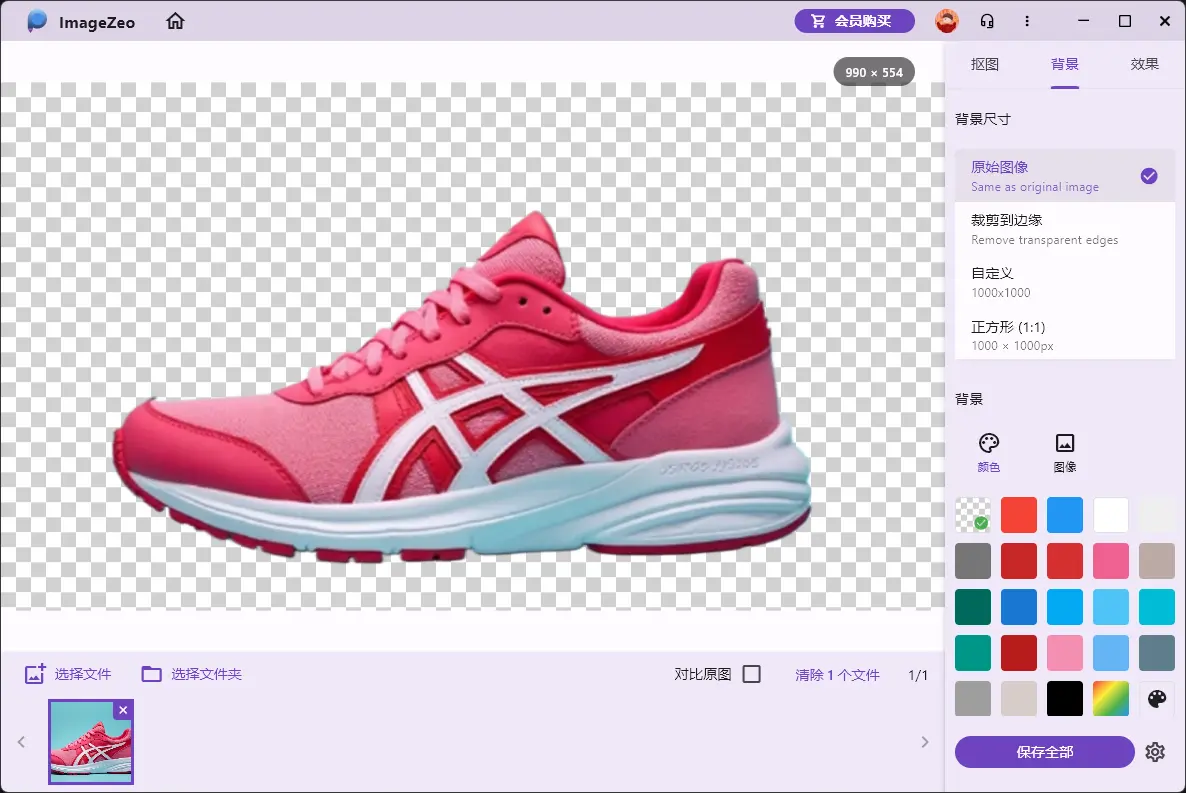This screenshot has height=793, width=1186.
Task: Switch to the 效果 tab
Action: tap(1145, 64)
